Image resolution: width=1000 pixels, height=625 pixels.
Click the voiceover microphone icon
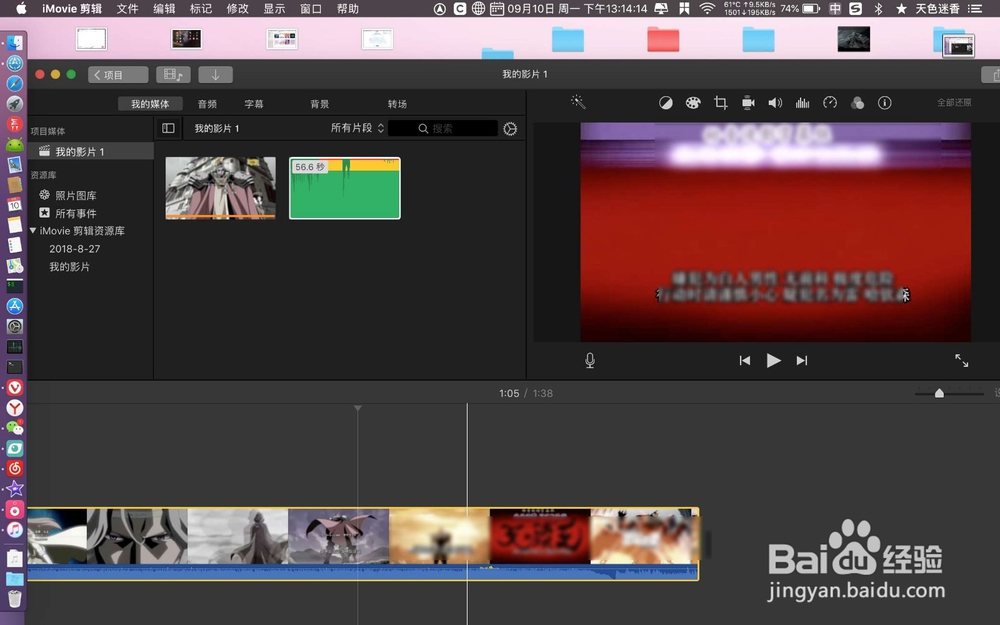[x=590, y=360]
